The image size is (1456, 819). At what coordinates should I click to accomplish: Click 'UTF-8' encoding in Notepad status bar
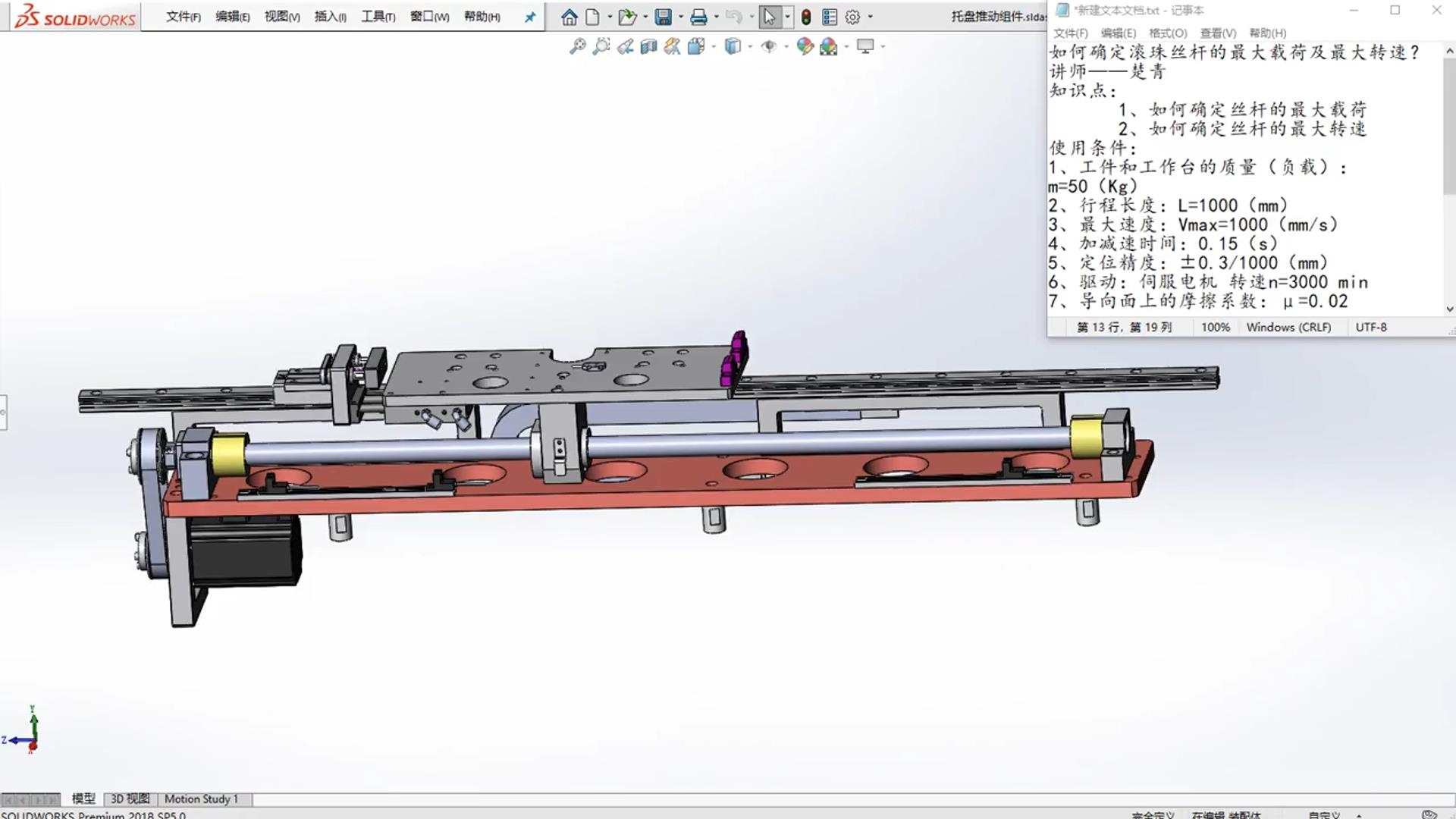click(x=1371, y=327)
